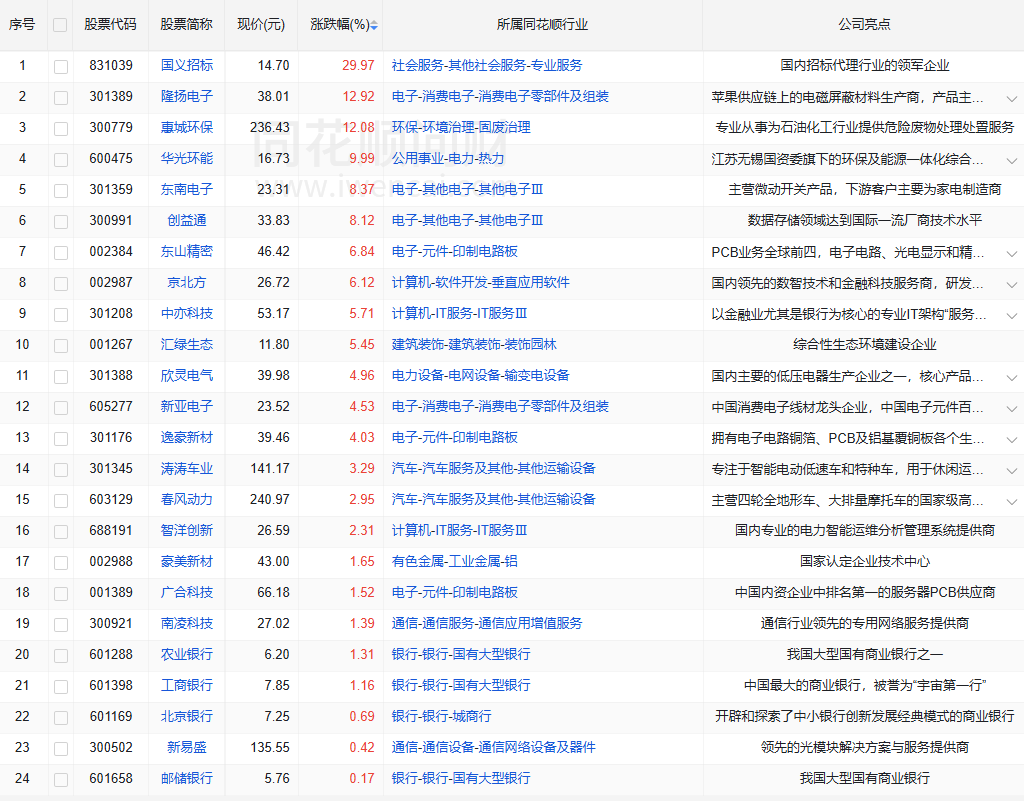1024x801 pixels.
Task: Expand the 京北方 highlight chevron
Action: (x=1012, y=285)
